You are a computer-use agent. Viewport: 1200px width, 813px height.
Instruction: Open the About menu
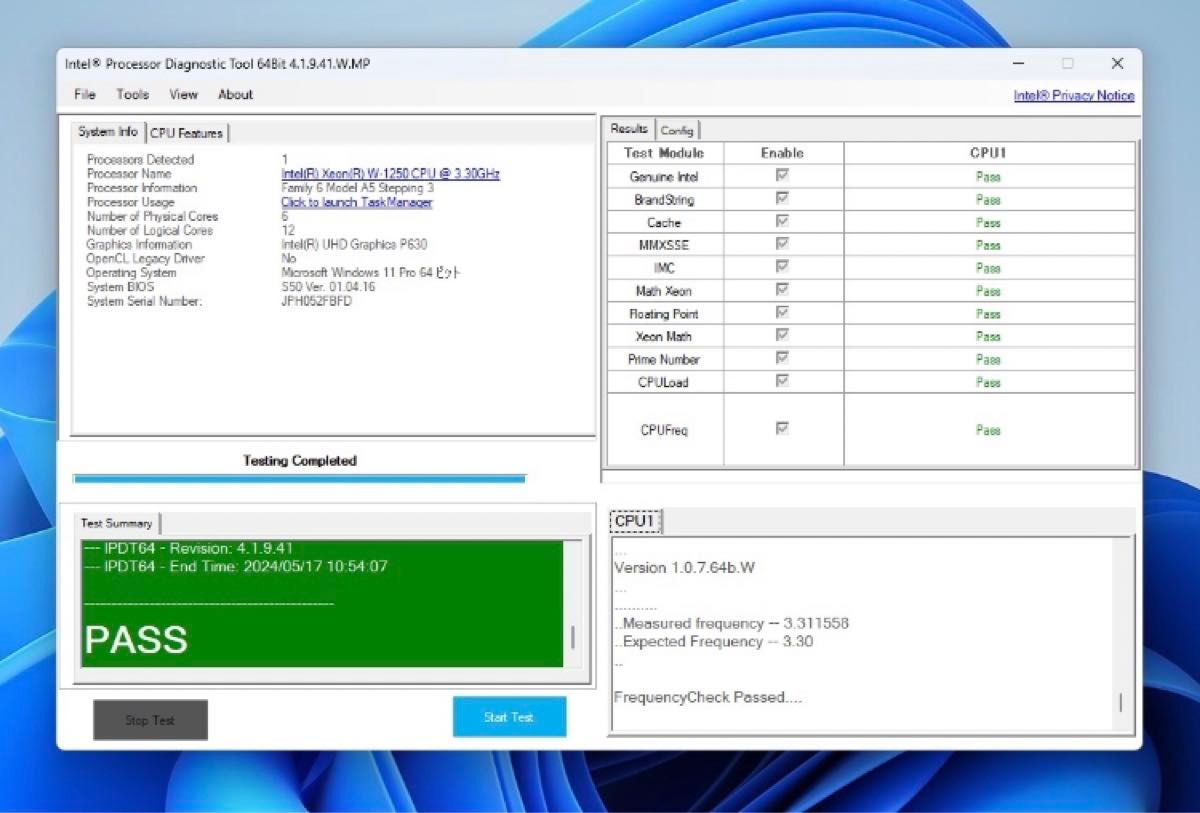click(x=235, y=94)
